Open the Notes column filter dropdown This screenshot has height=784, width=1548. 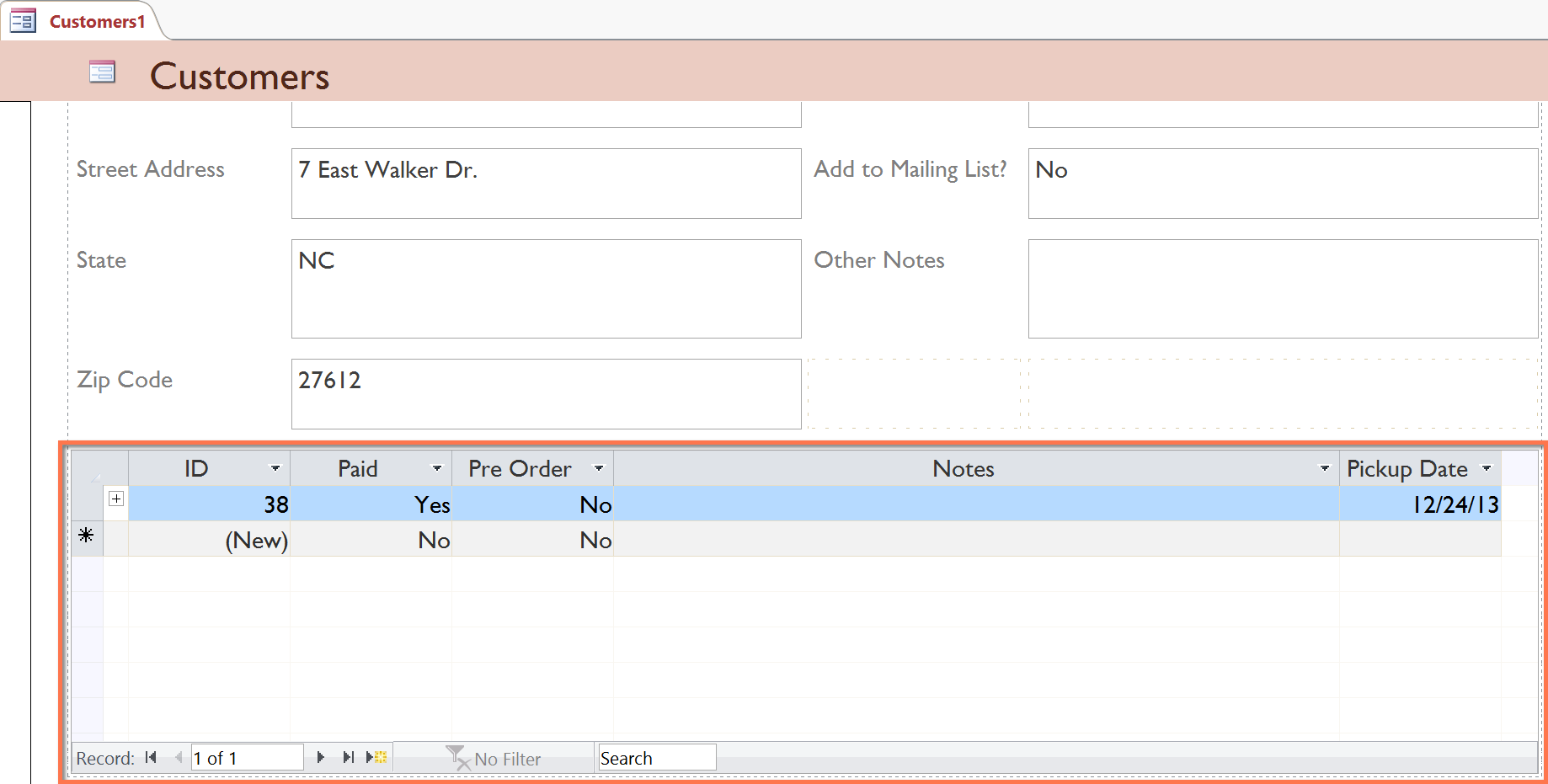(1325, 468)
